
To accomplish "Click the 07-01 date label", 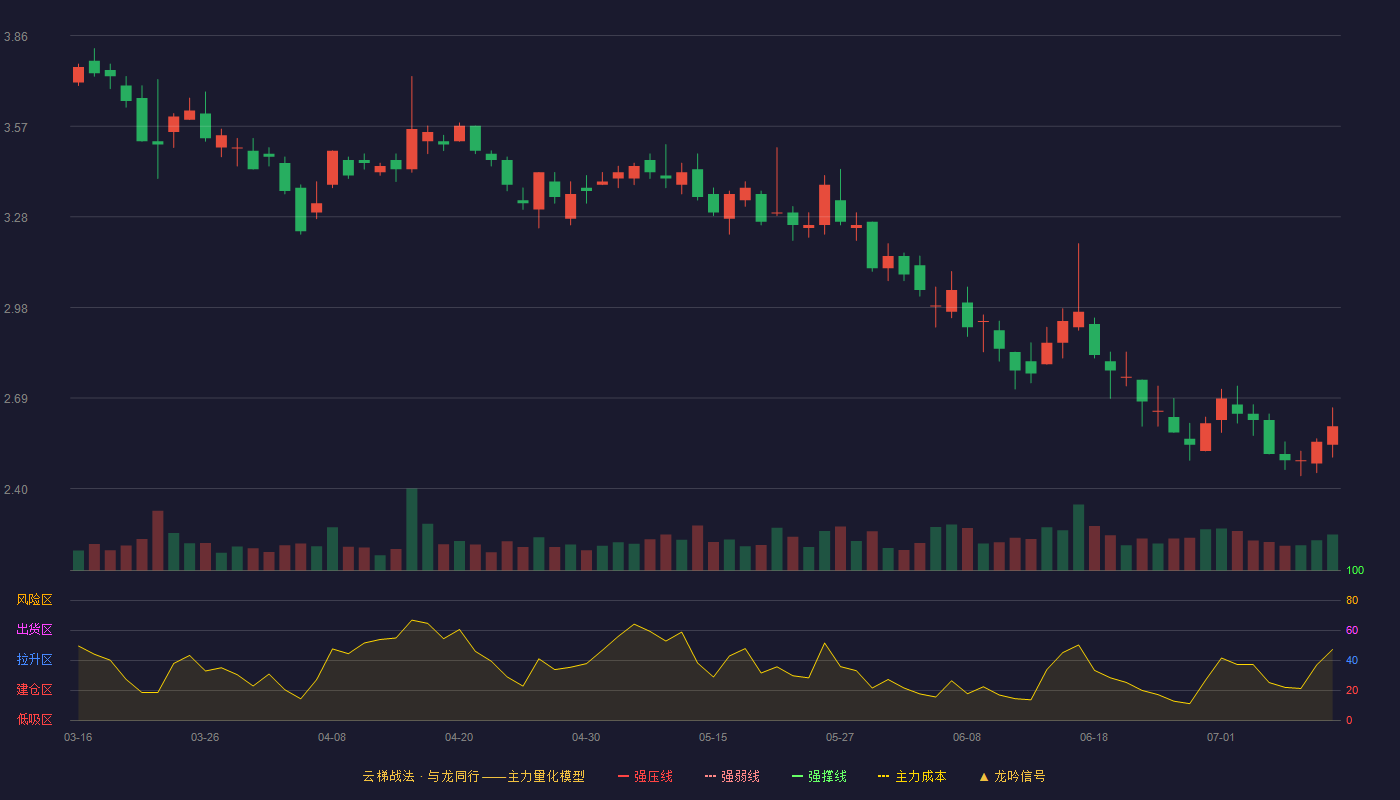I will (1221, 737).
